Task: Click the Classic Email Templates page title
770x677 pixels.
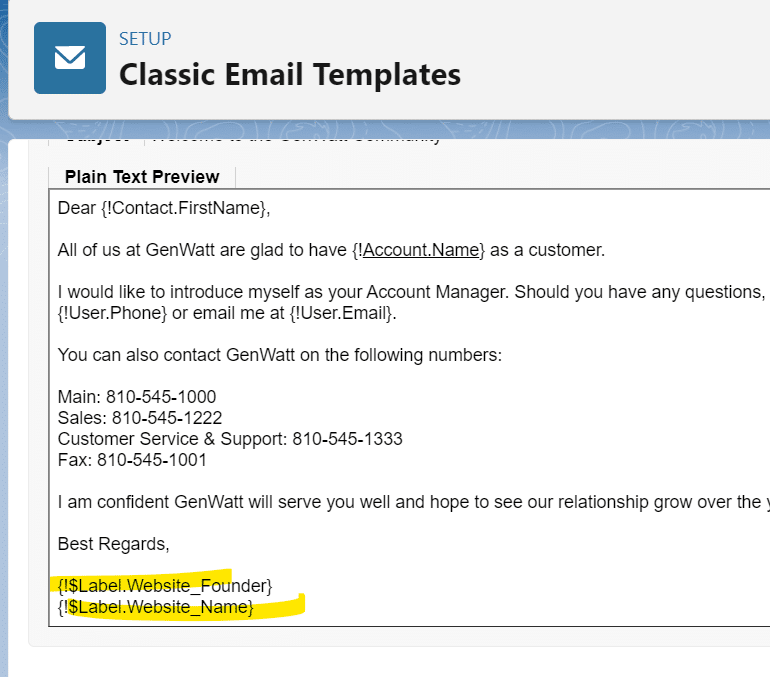Action: pos(290,75)
